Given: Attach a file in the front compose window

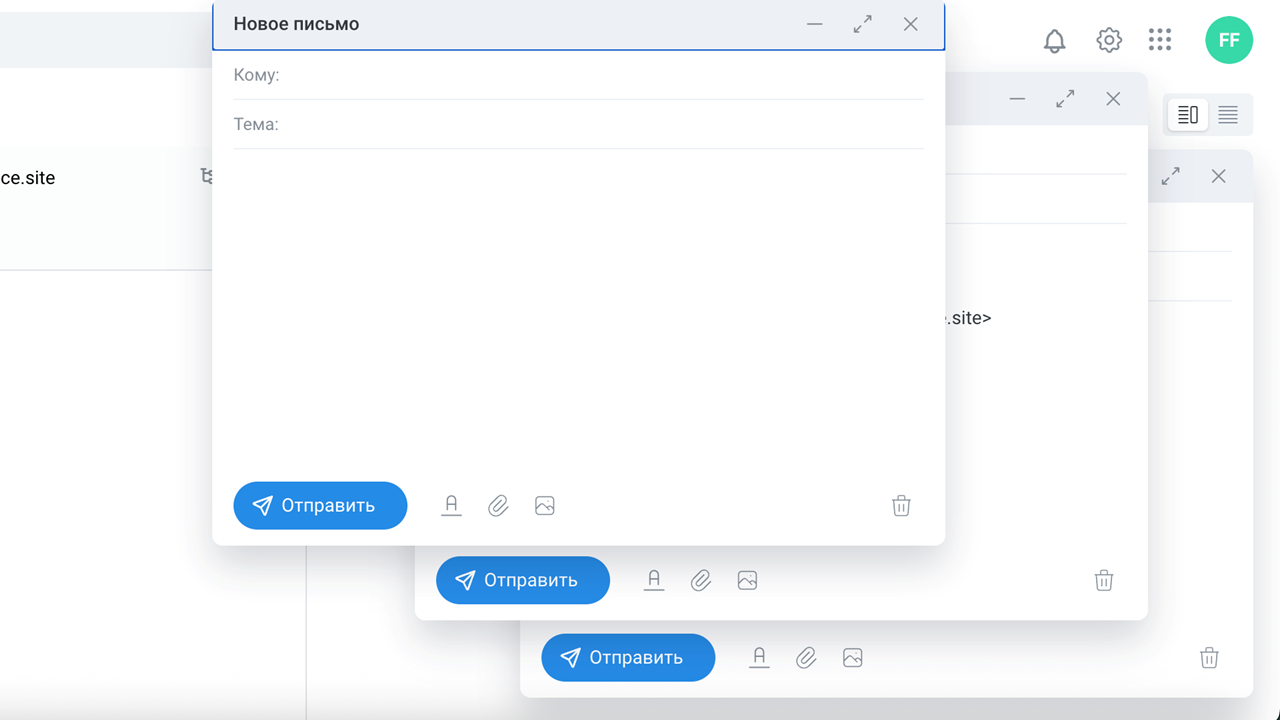Looking at the screenshot, I should tap(498, 506).
